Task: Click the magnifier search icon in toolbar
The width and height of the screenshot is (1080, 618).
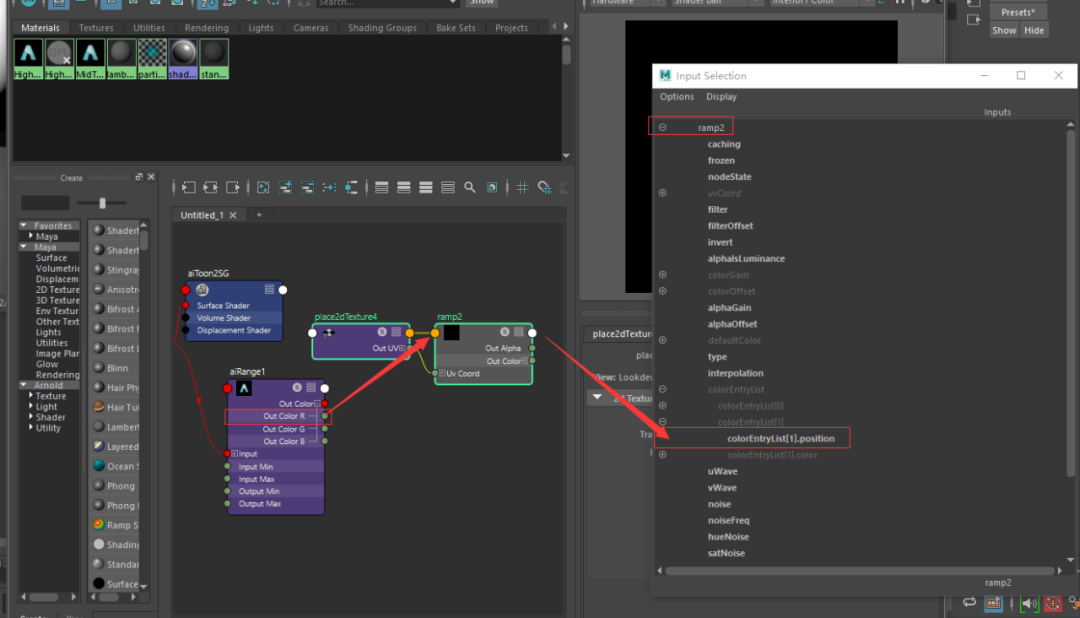Action: pos(470,187)
